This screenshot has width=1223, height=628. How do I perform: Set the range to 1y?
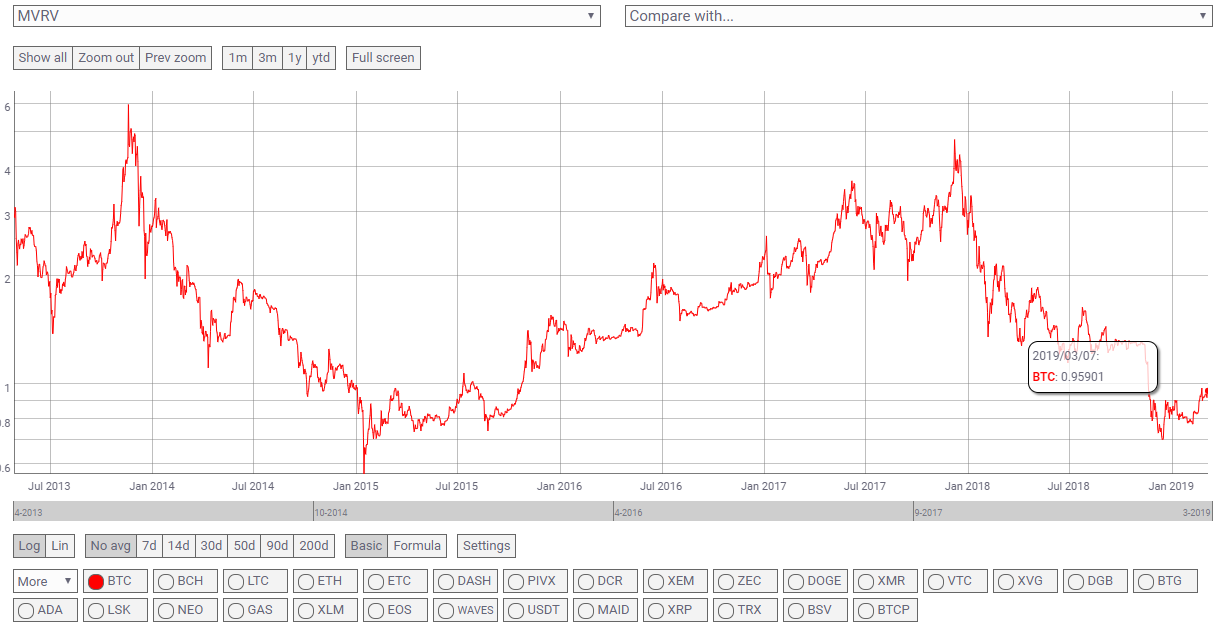(x=294, y=58)
